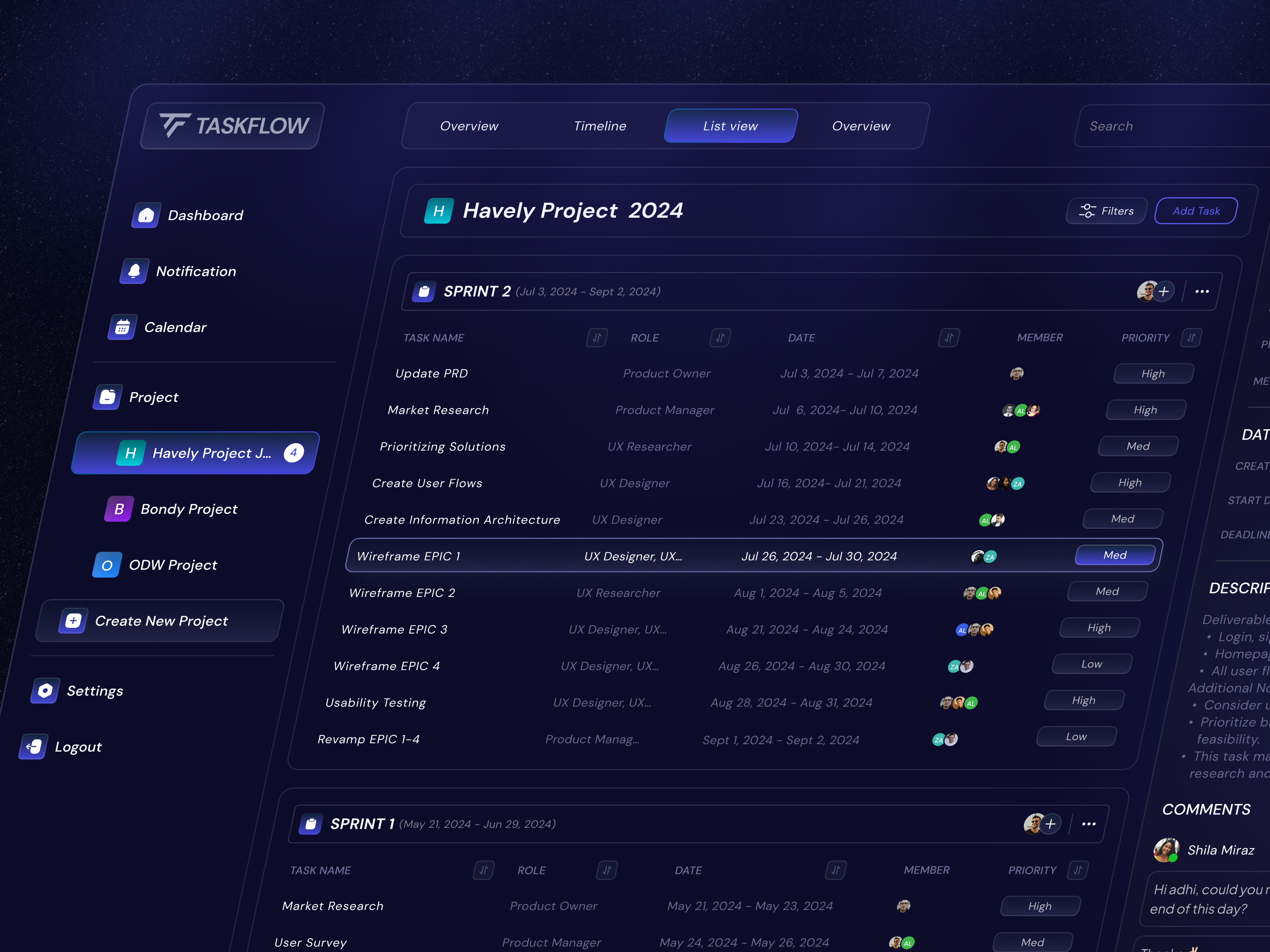Click the Notification bell icon

[135, 271]
